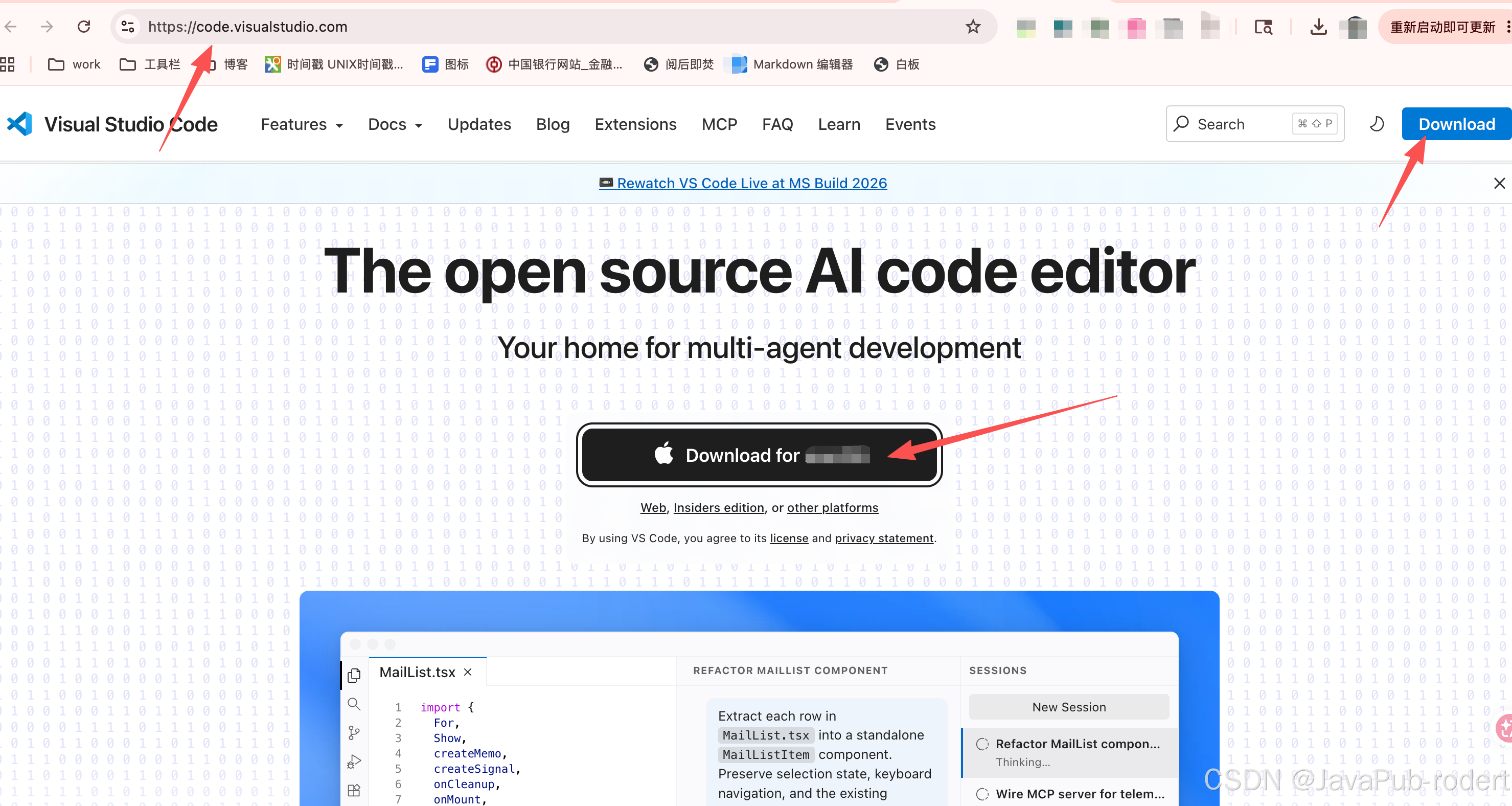Open the 中国银行网站 bookmark
The image size is (1512, 806).
pos(554,64)
